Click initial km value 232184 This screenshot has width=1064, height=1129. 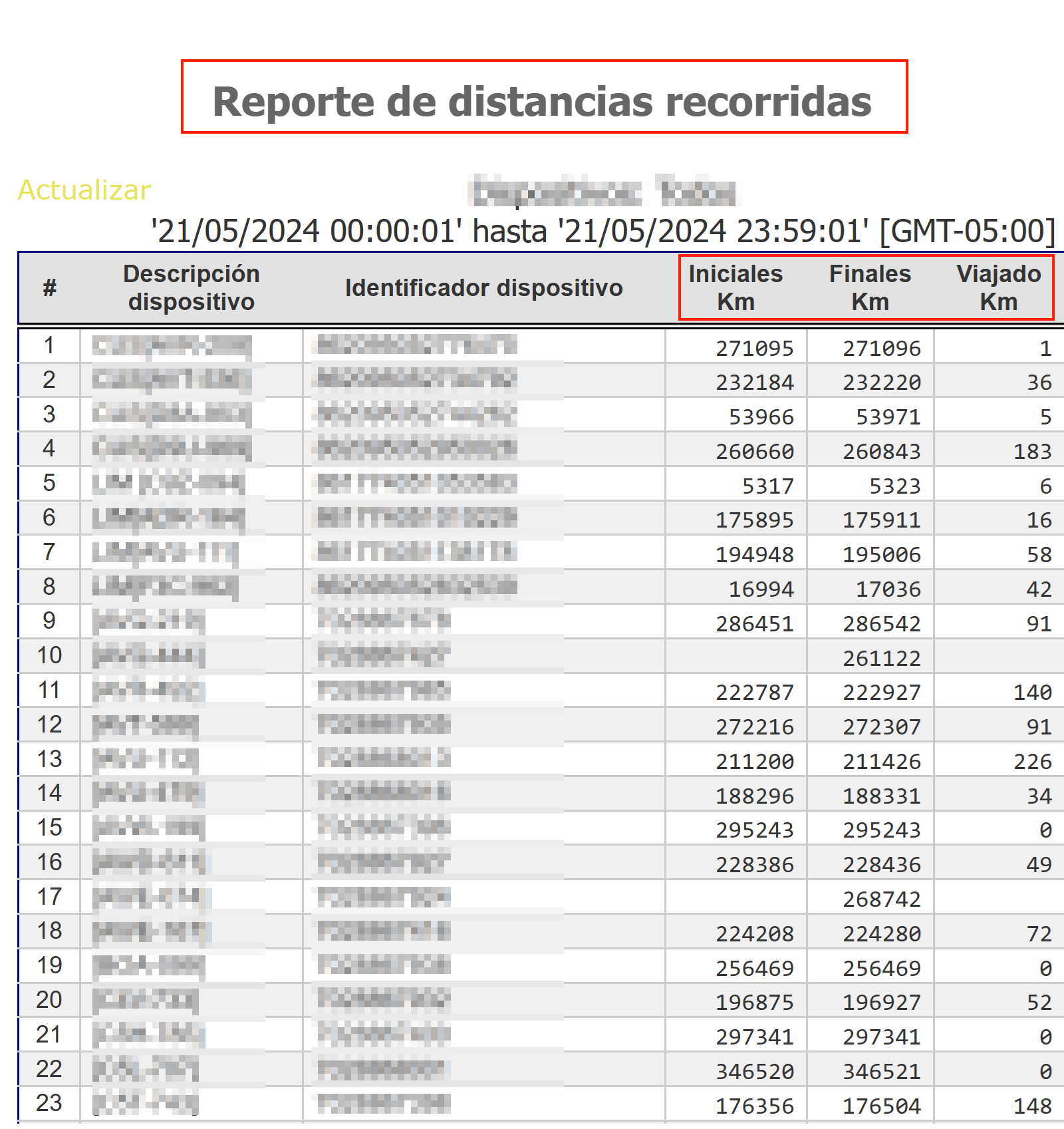(x=754, y=383)
